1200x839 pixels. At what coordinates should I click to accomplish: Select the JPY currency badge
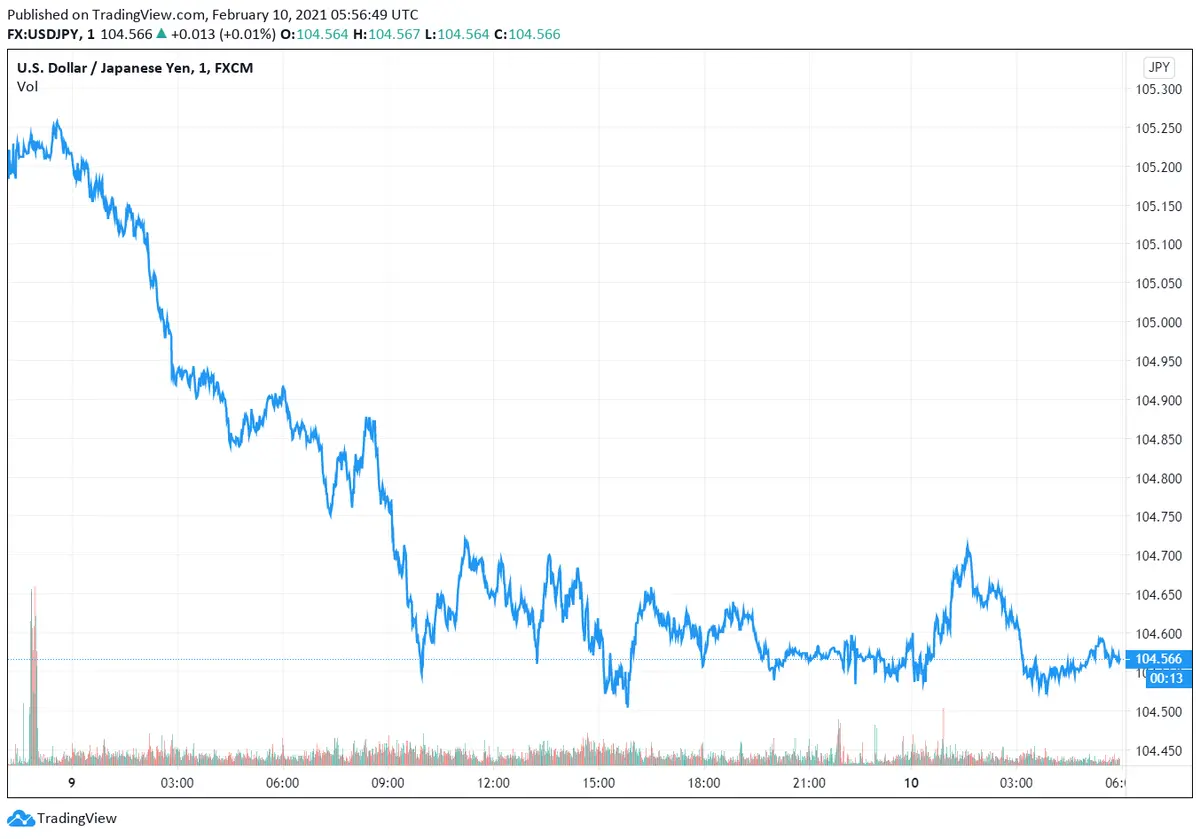tap(1158, 68)
